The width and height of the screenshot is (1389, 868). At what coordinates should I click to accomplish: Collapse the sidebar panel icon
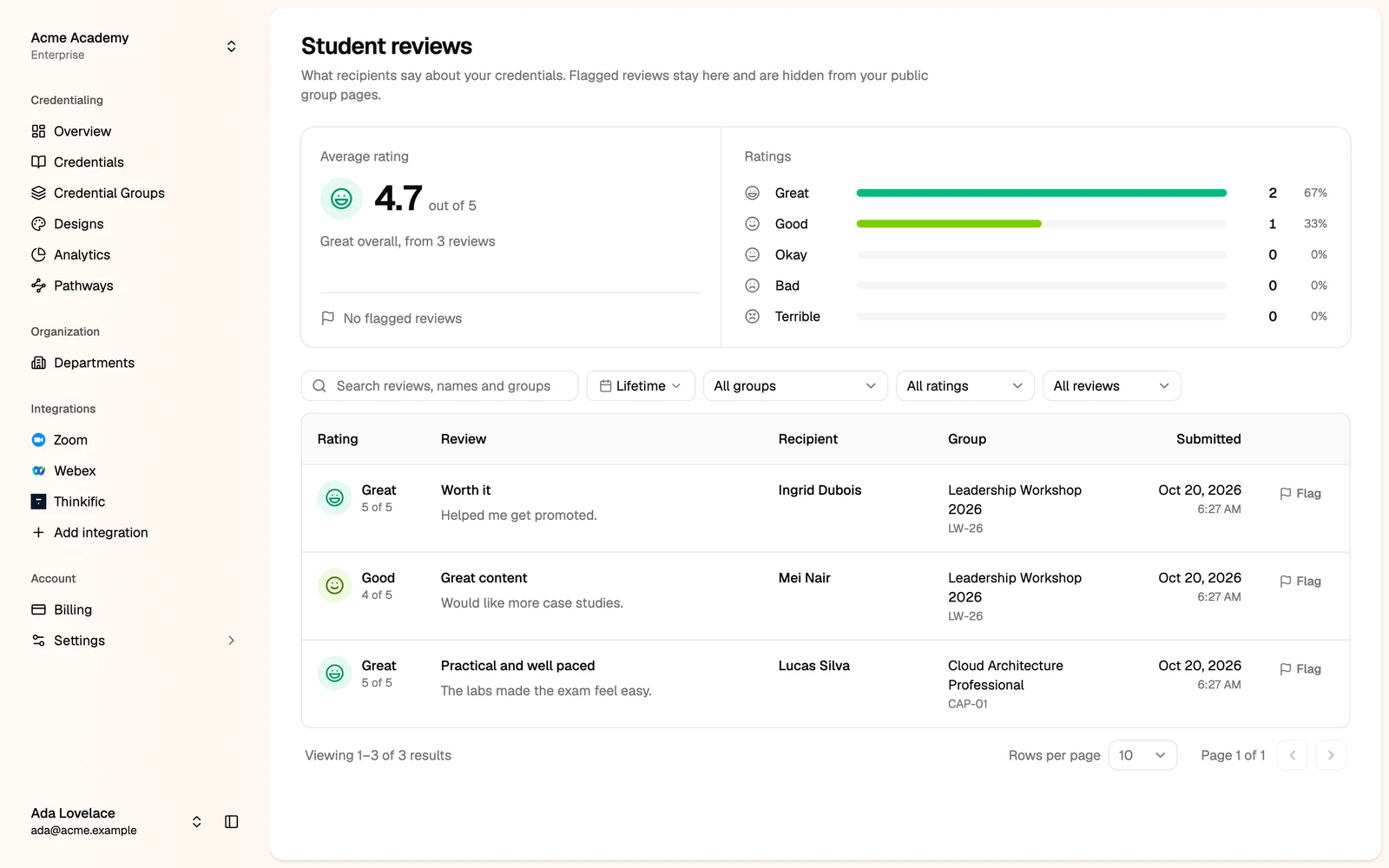[232, 821]
